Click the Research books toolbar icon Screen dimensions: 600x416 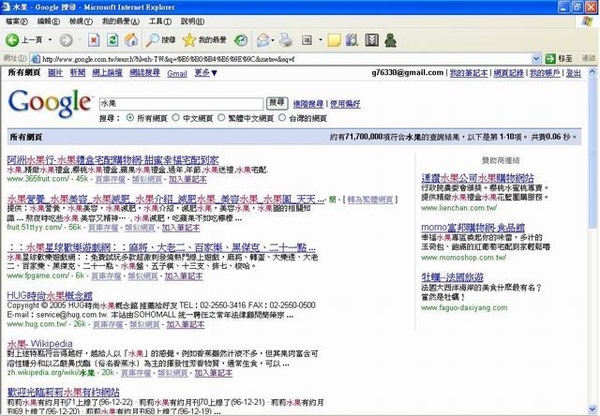click(x=352, y=40)
